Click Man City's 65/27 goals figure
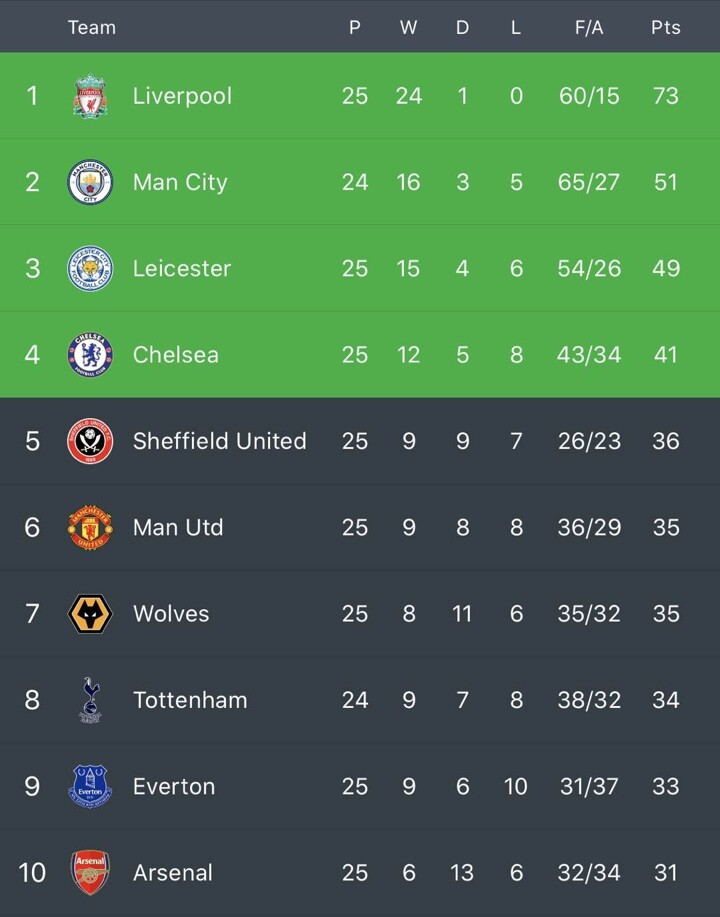720x917 pixels. 589,182
